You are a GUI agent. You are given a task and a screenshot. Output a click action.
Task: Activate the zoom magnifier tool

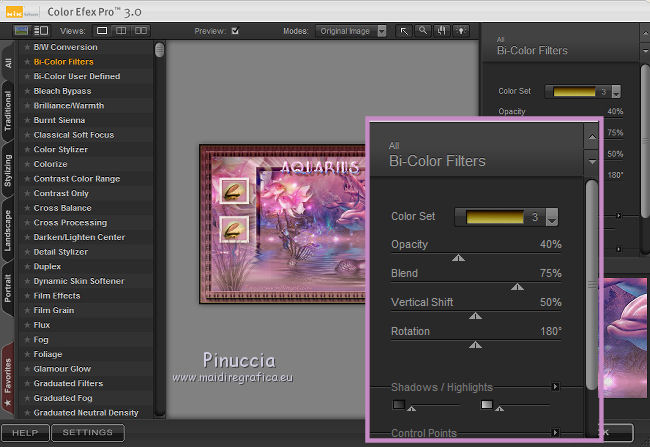tap(424, 31)
